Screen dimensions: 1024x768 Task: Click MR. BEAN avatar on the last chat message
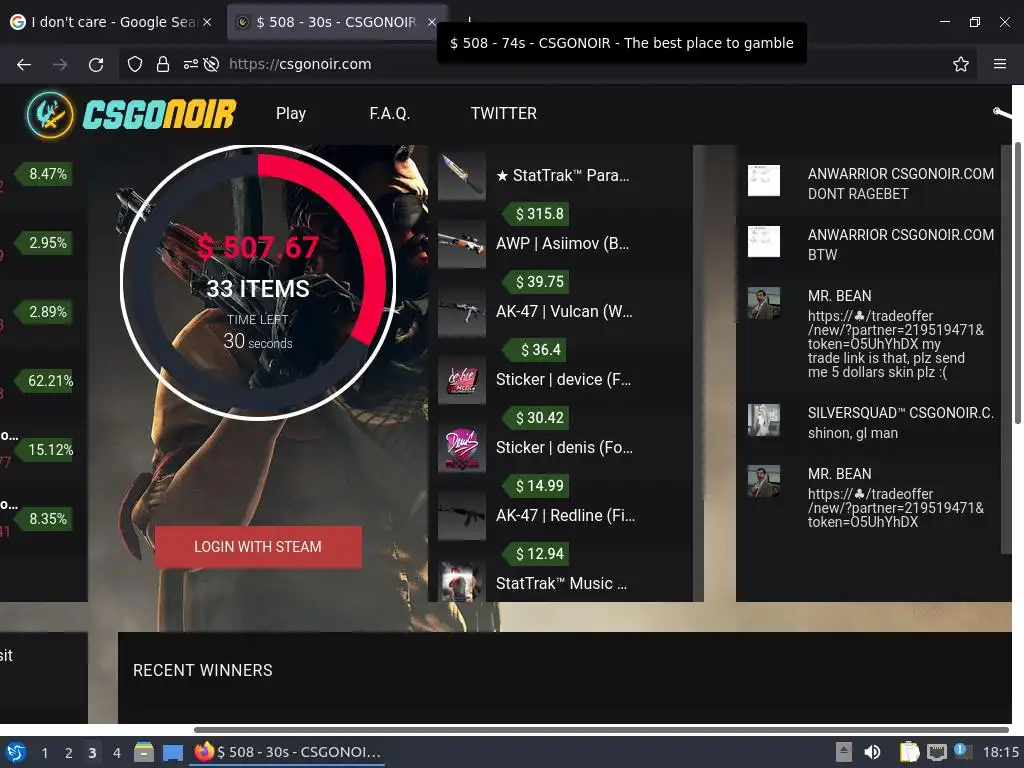pos(763,480)
